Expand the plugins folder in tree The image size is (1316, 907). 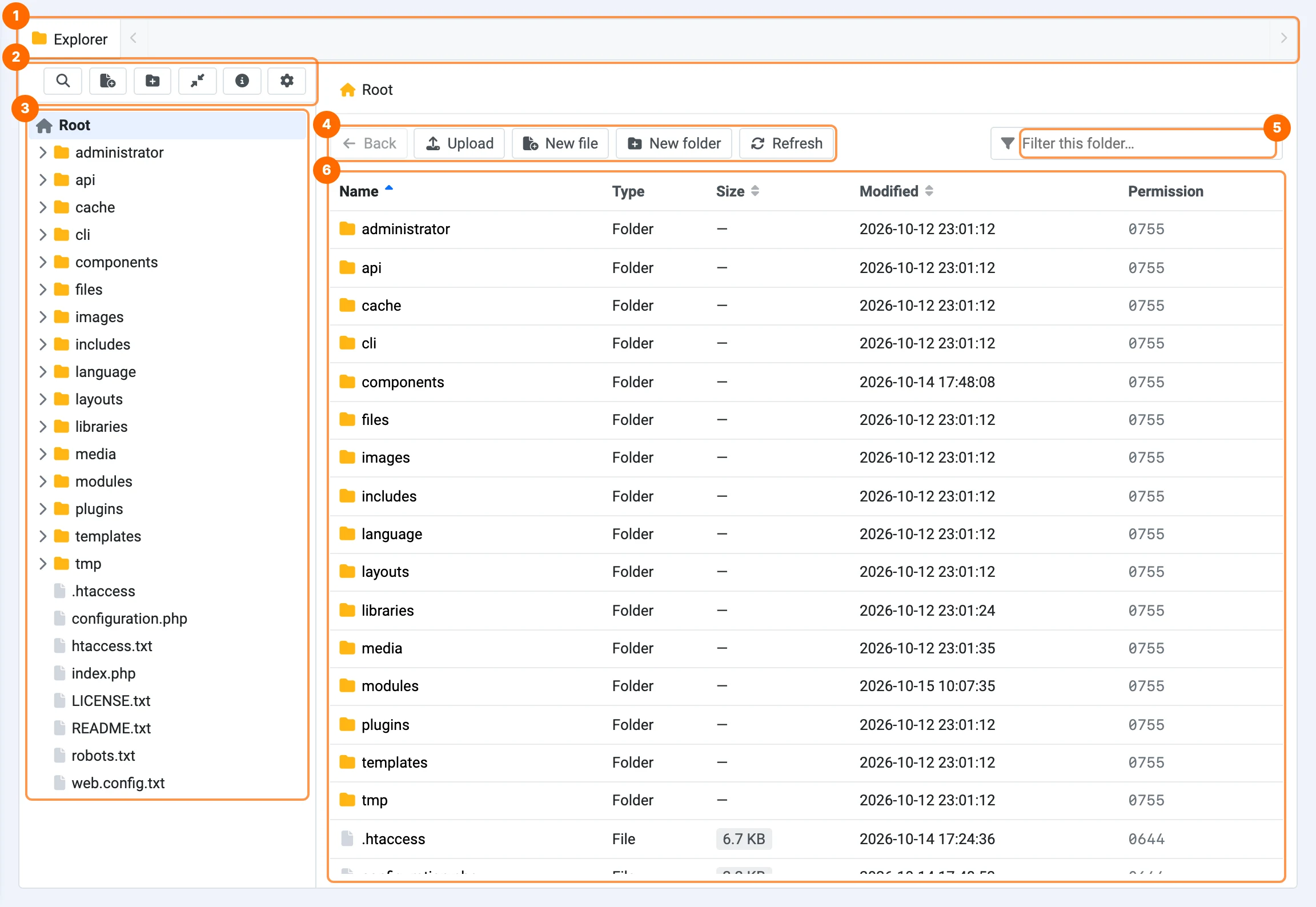coord(43,509)
